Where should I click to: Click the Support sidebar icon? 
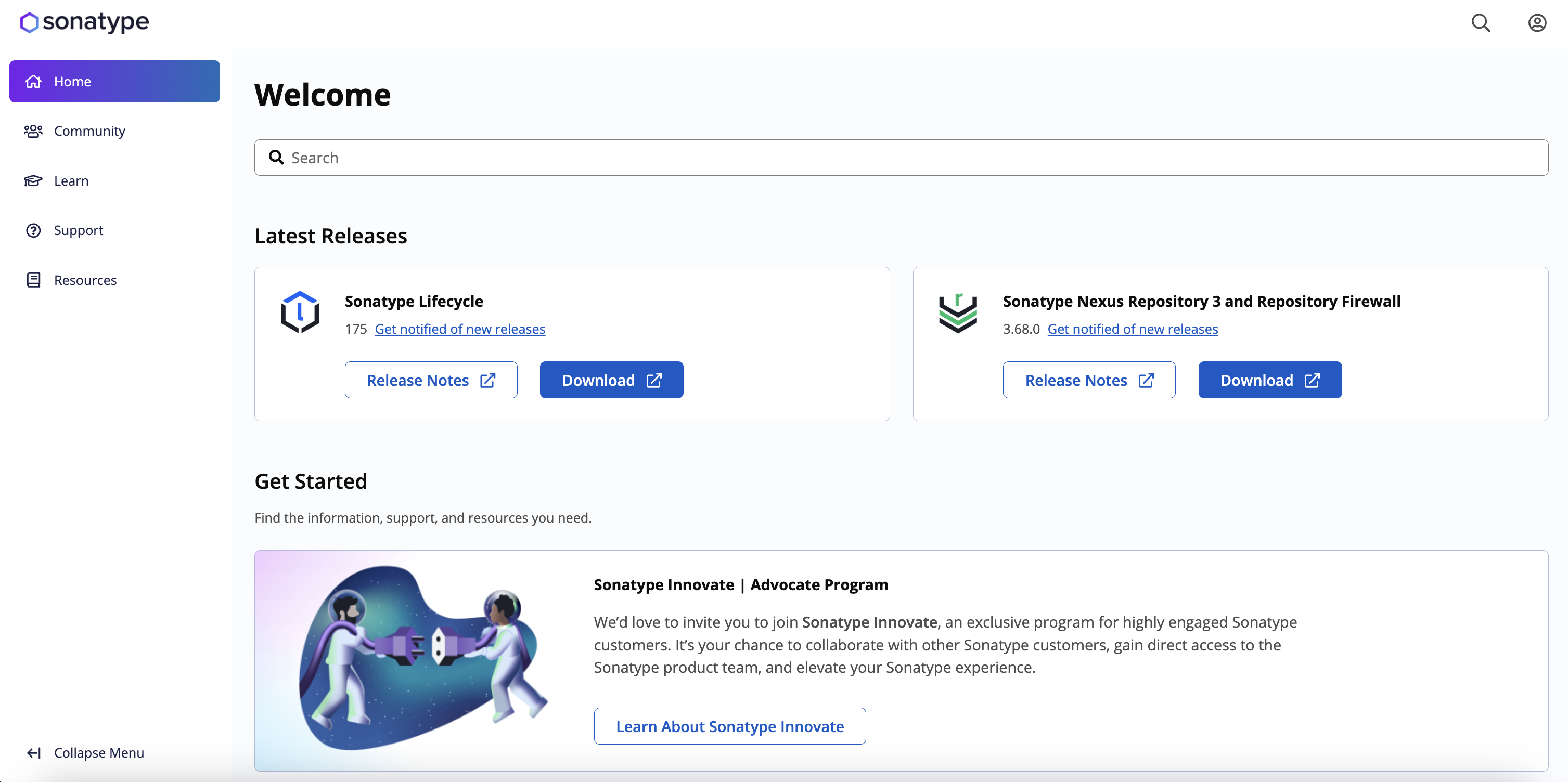[x=34, y=229]
